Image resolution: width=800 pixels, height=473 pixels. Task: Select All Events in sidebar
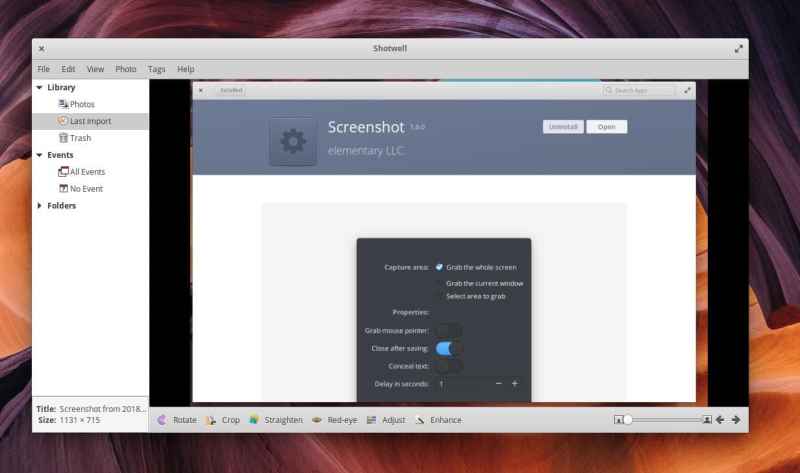click(x=86, y=172)
